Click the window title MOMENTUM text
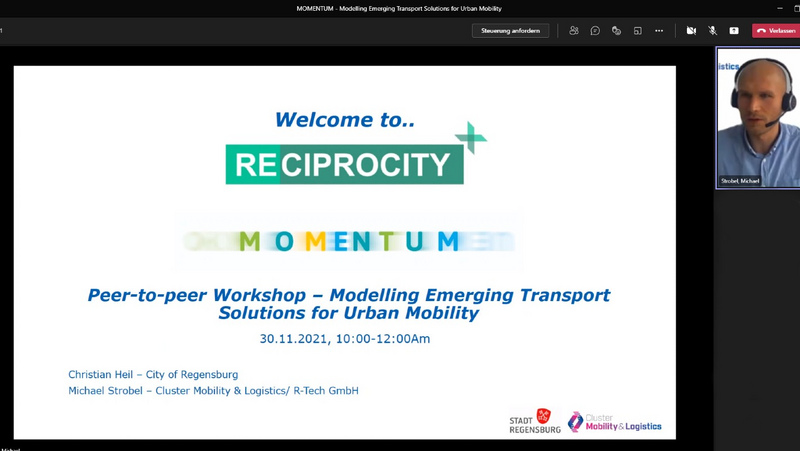800x451 pixels. coord(399,8)
